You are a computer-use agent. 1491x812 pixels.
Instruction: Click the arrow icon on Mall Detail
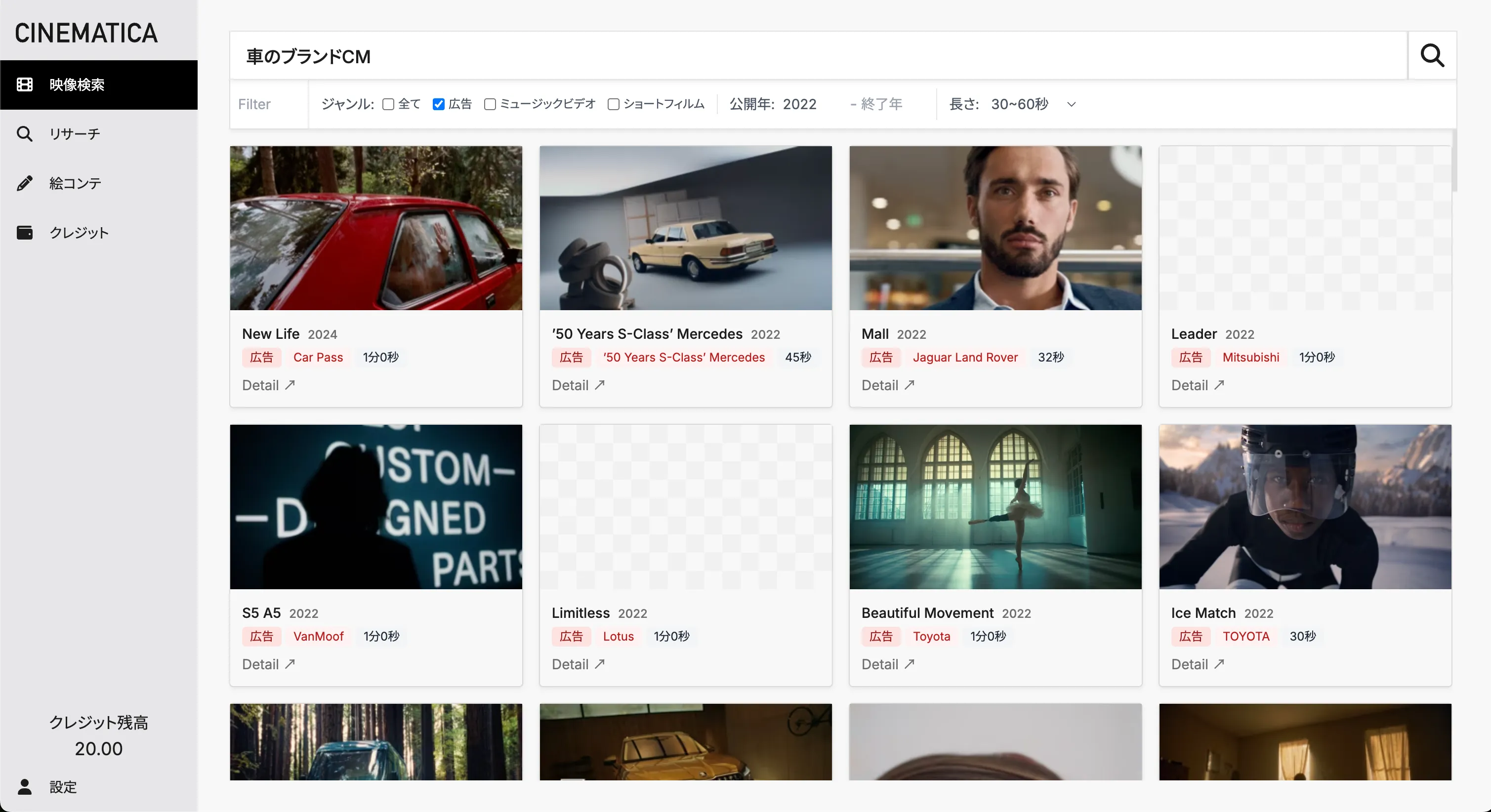coord(910,385)
